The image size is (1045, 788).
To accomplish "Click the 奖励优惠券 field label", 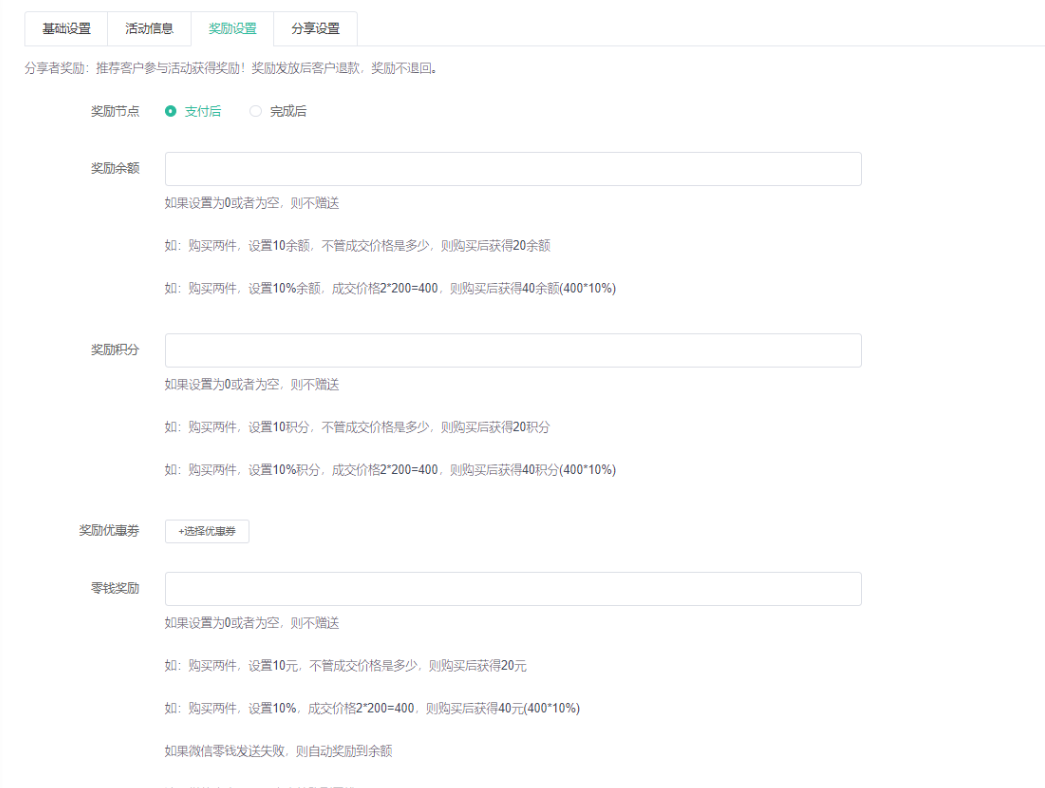I will point(109,531).
